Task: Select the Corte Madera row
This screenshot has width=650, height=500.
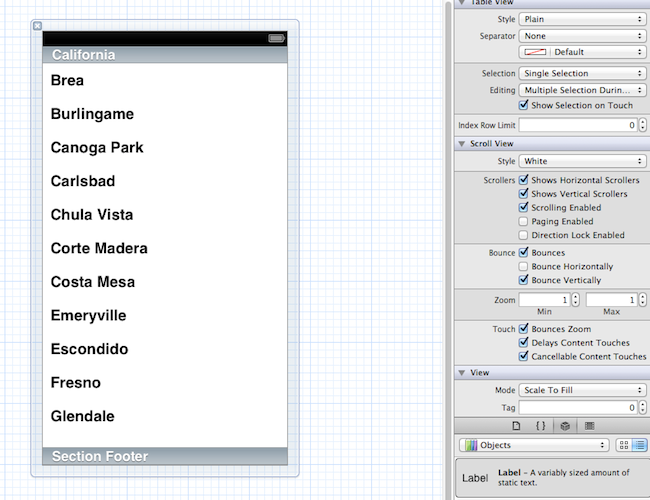Action: click(x=165, y=248)
